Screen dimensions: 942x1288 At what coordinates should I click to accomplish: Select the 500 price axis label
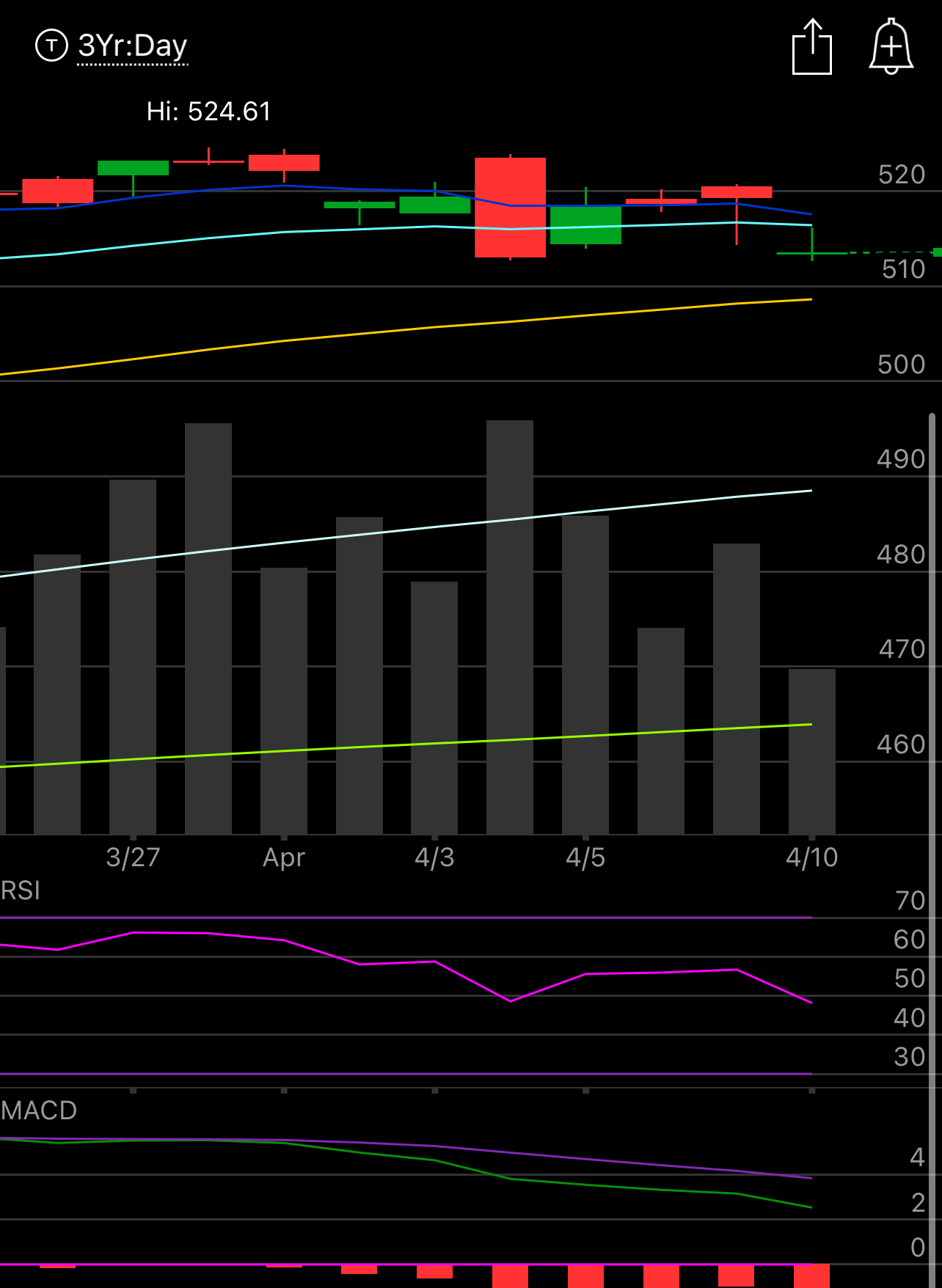click(x=902, y=365)
